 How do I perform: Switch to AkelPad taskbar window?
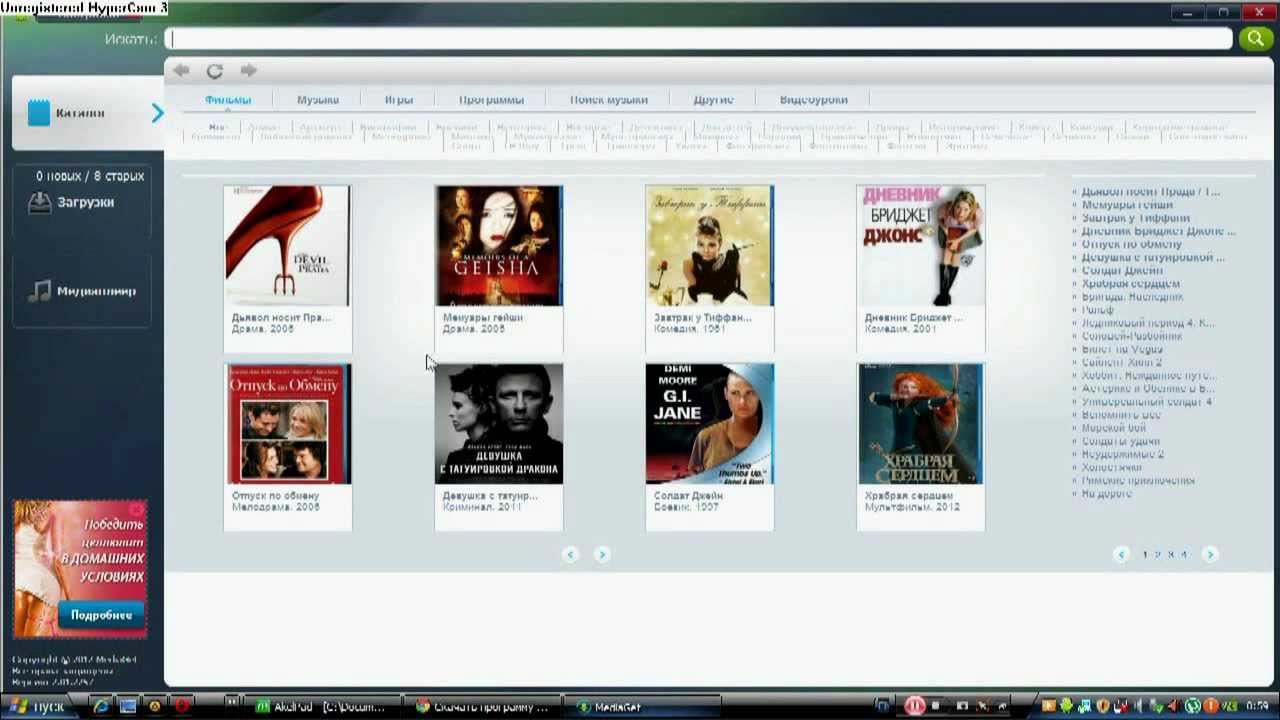click(323, 706)
